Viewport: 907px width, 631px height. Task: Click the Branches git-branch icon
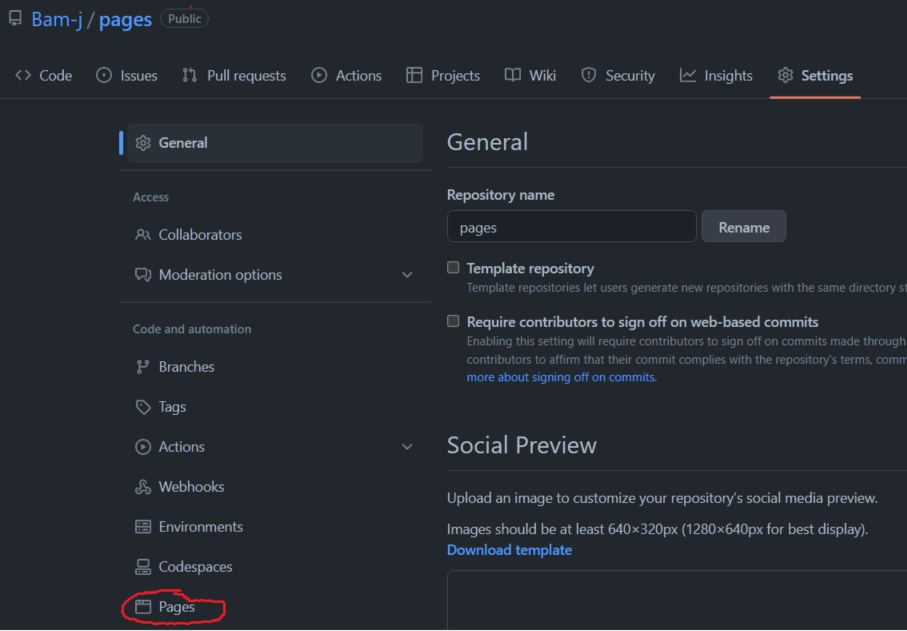tap(142, 367)
